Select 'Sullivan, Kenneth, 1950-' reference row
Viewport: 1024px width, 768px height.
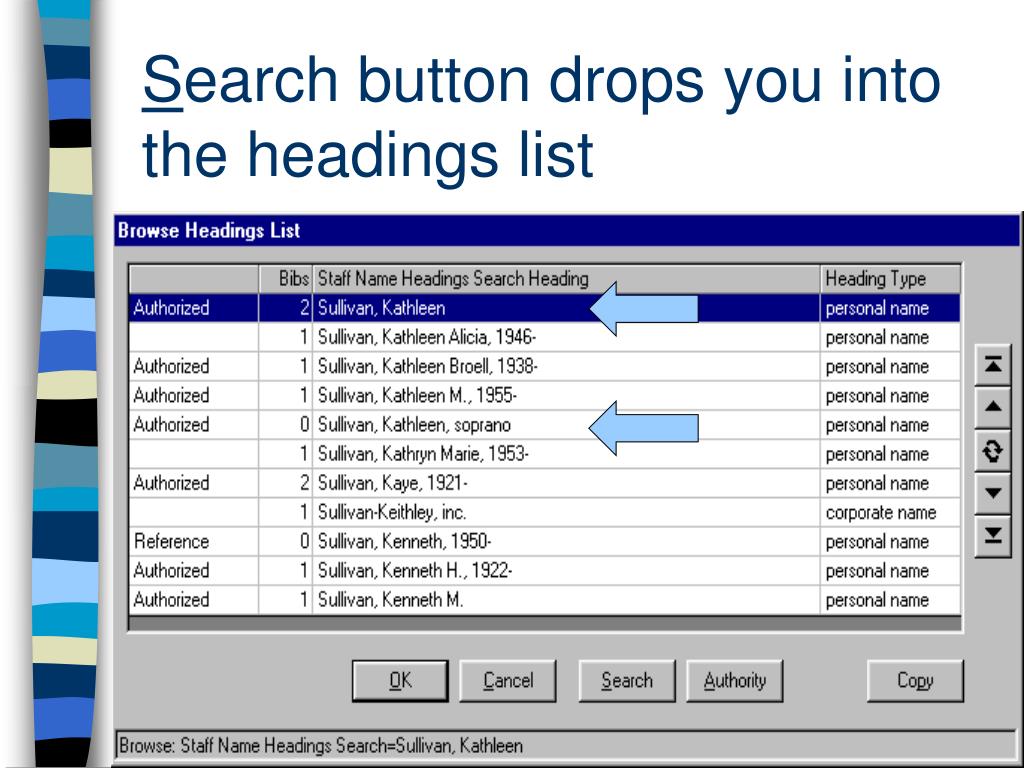(x=545, y=541)
